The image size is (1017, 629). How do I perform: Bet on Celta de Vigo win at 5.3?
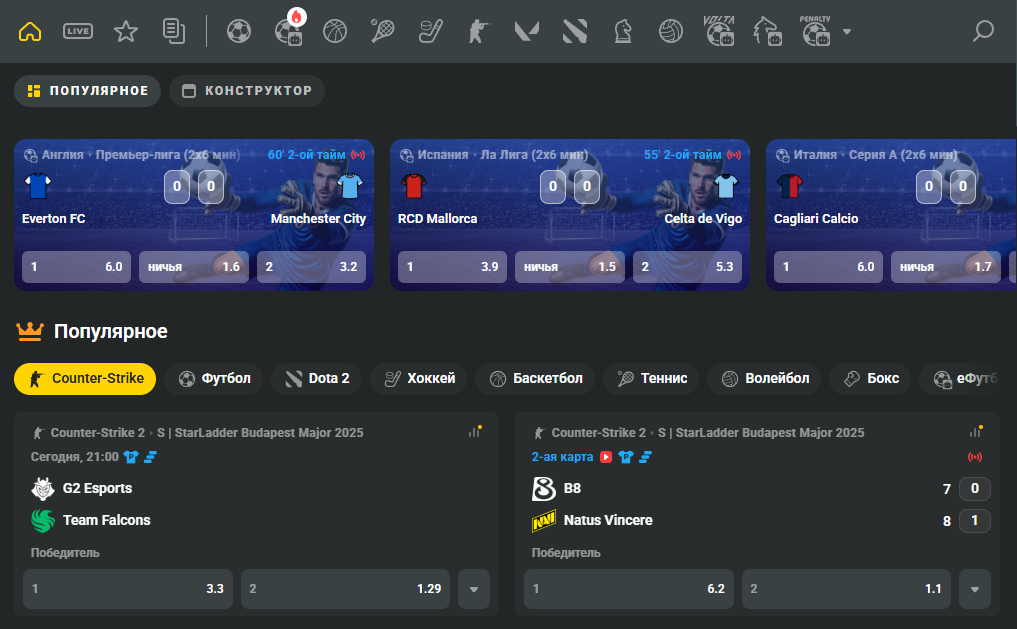tap(688, 267)
